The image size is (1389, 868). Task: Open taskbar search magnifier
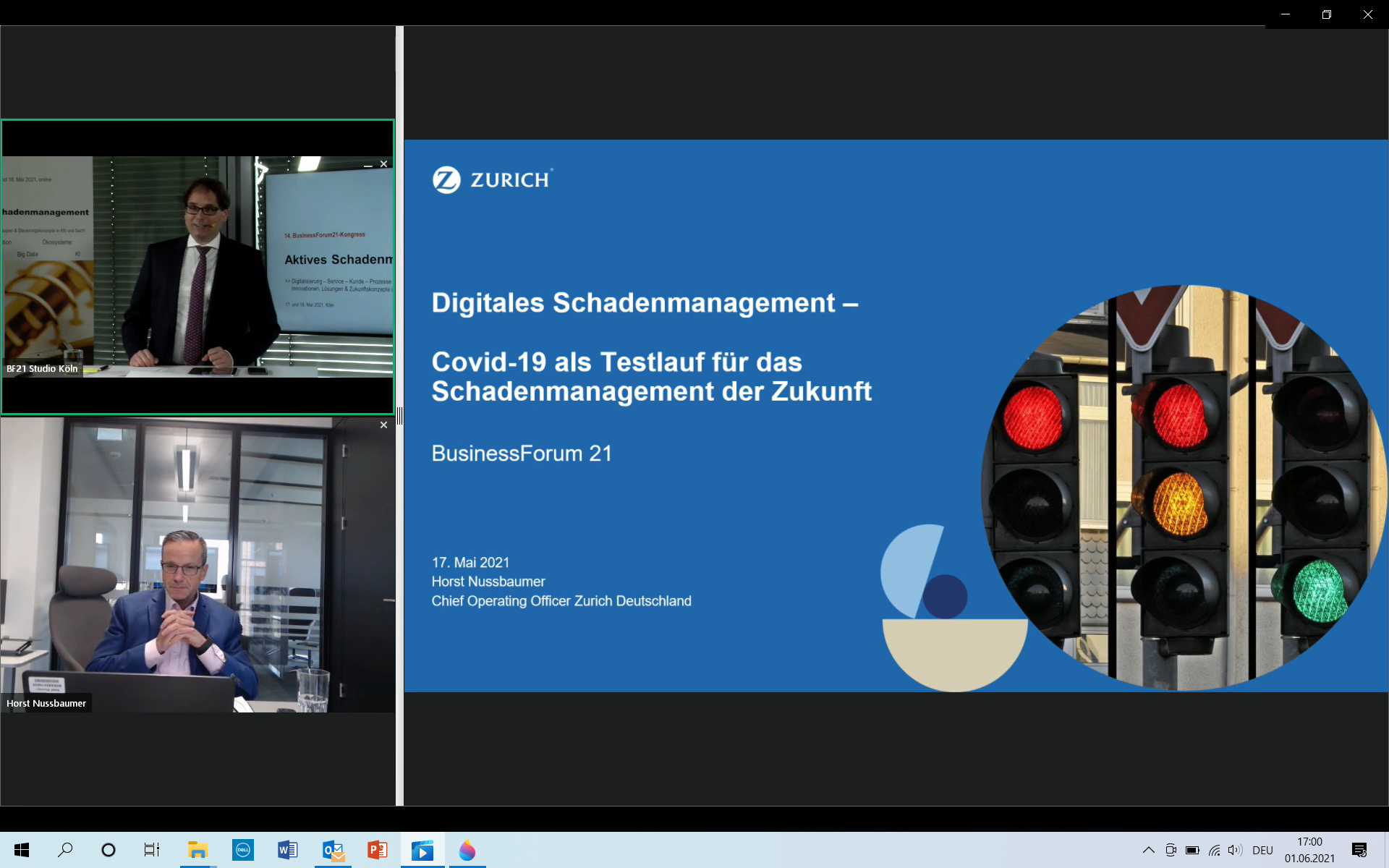click(x=65, y=850)
